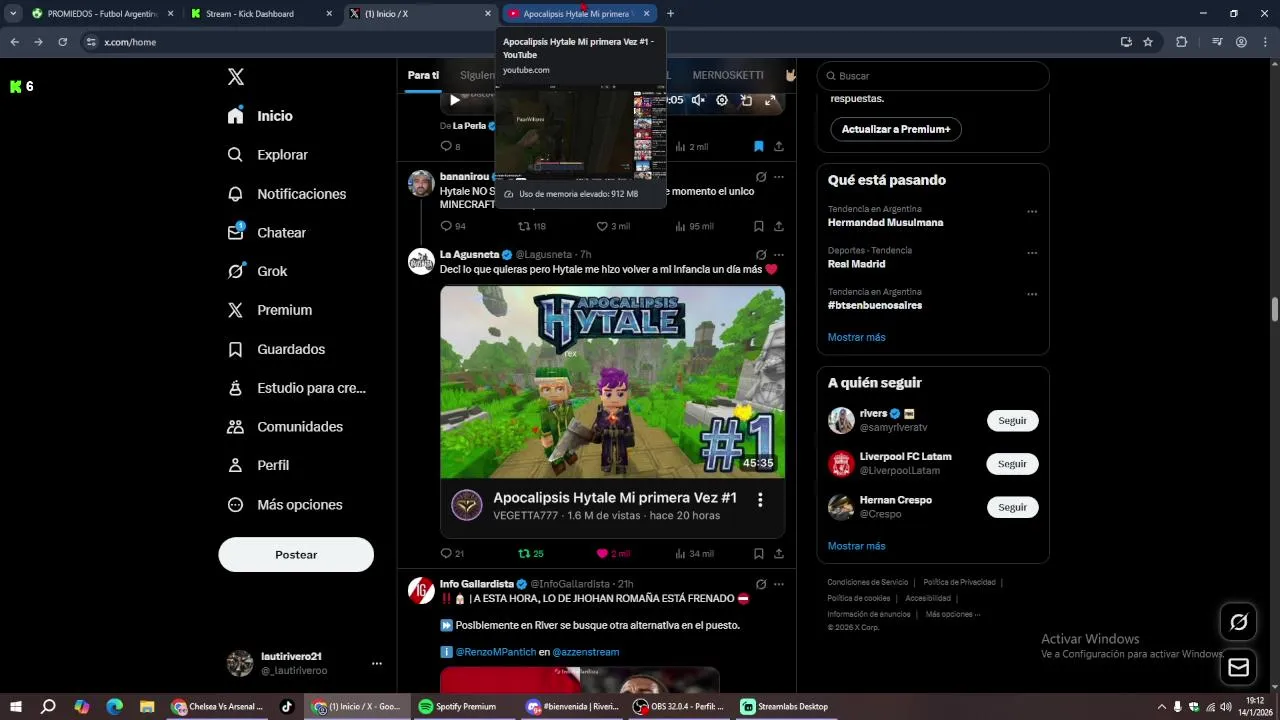Open options dots for Hermandad Musulmana trend
The width and height of the screenshot is (1280, 720).
point(1032,212)
